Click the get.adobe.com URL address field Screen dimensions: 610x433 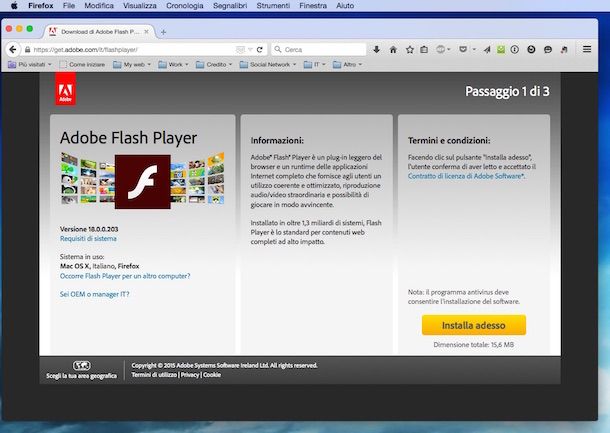click(132, 50)
